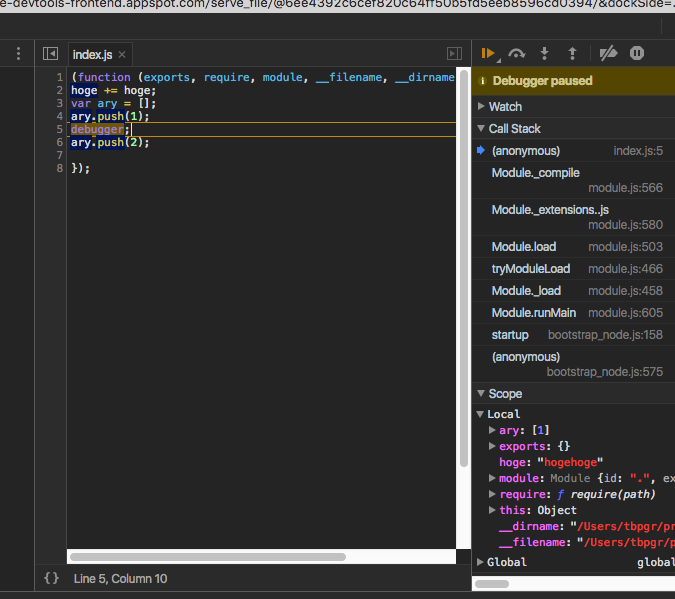Image resolution: width=675 pixels, height=599 pixels.
Task: Click the __filename variable entry
Action: click(587, 542)
